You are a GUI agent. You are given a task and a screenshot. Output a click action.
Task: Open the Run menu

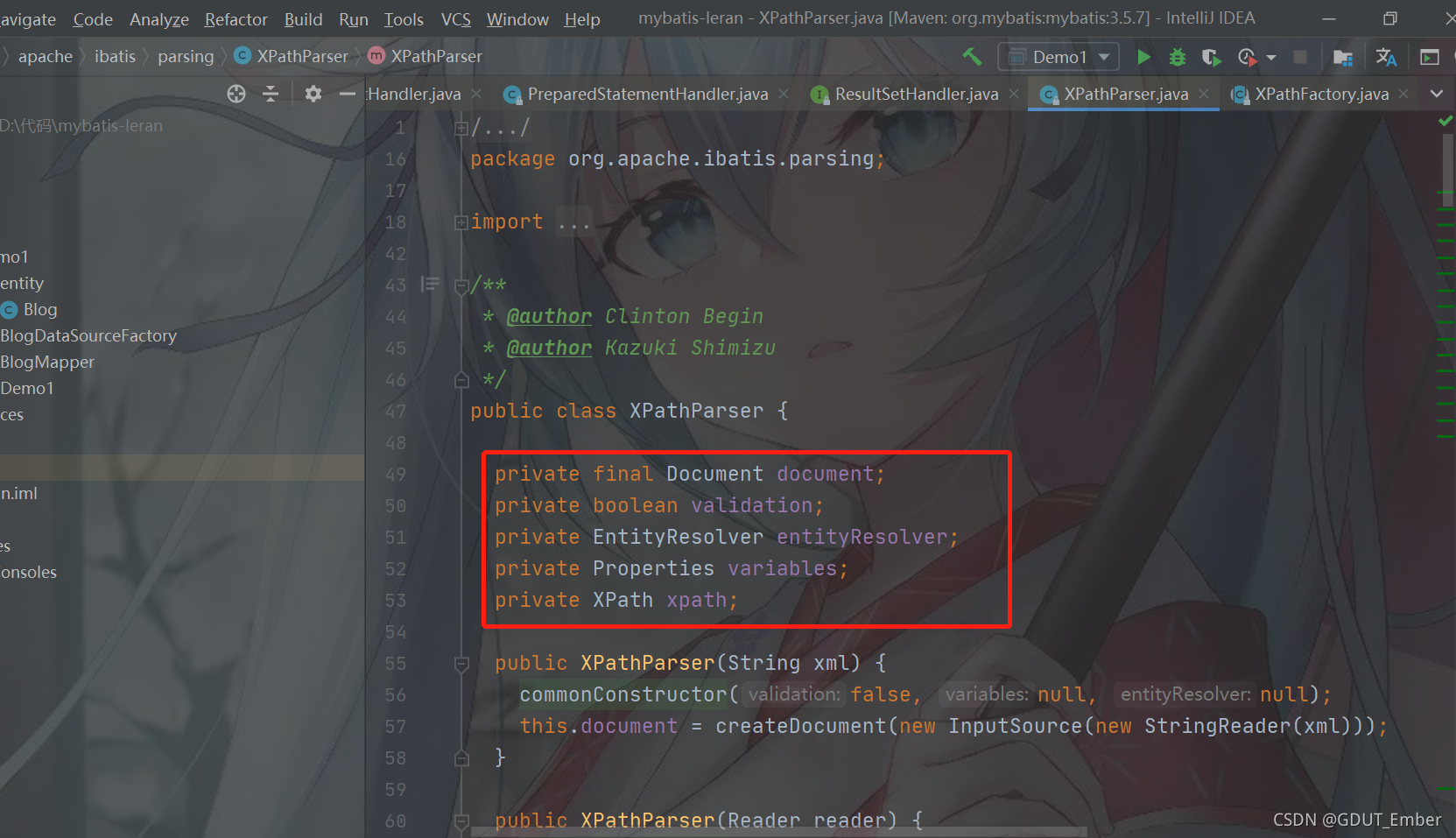coord(354,19)
